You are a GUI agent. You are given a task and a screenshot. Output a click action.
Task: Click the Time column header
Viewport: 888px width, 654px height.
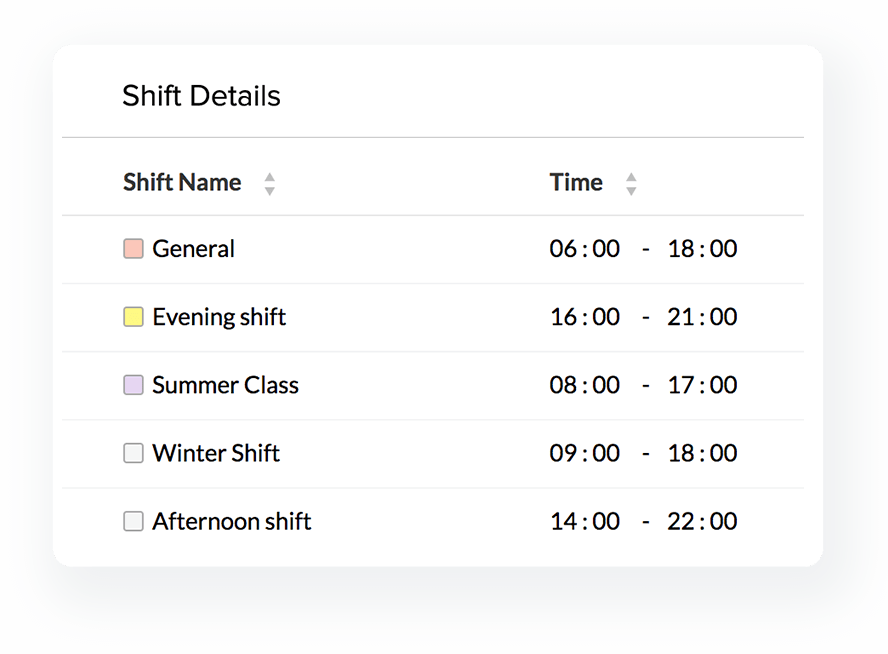[576, 182]
